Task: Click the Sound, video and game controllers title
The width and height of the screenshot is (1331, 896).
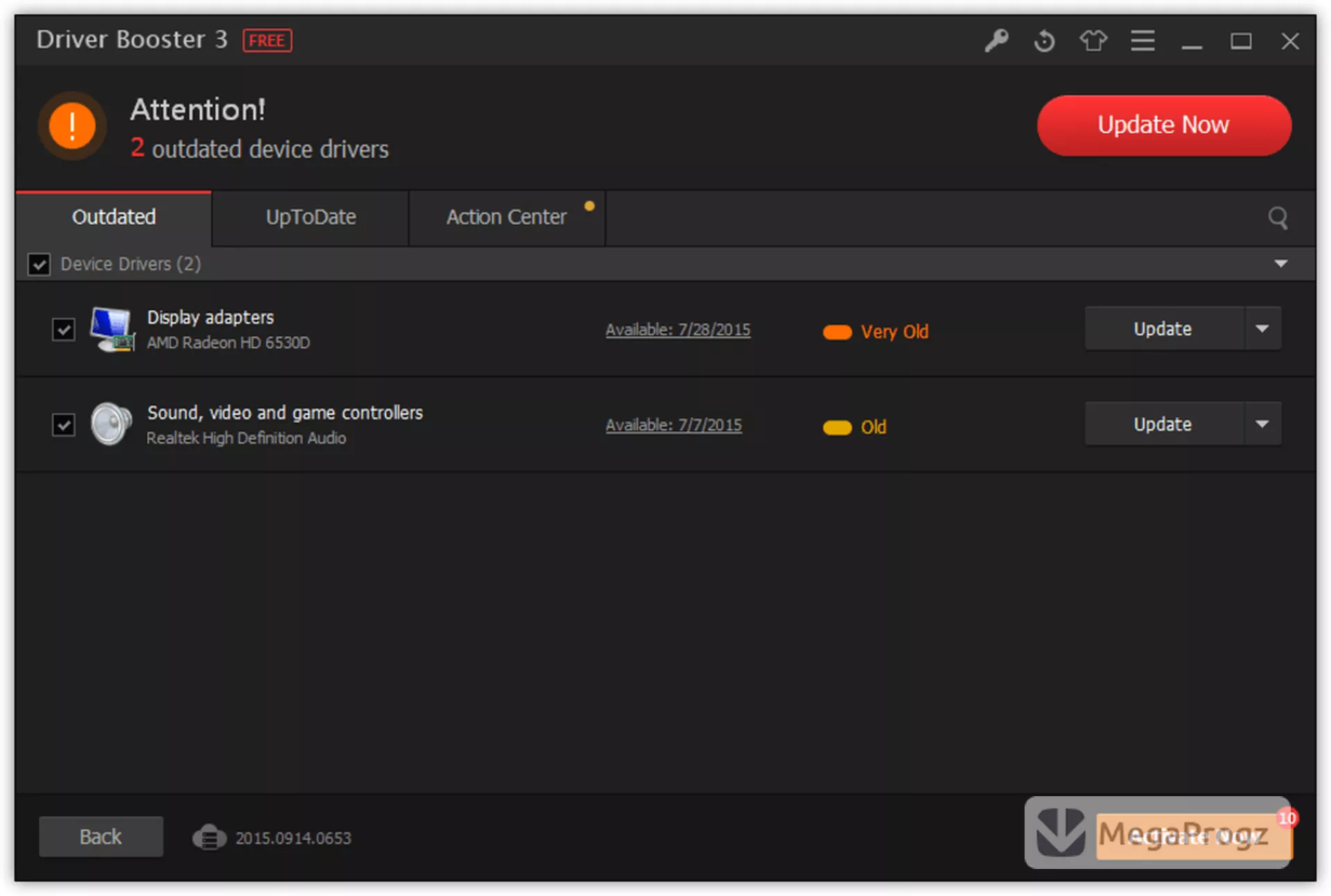Action: point(284,413)
